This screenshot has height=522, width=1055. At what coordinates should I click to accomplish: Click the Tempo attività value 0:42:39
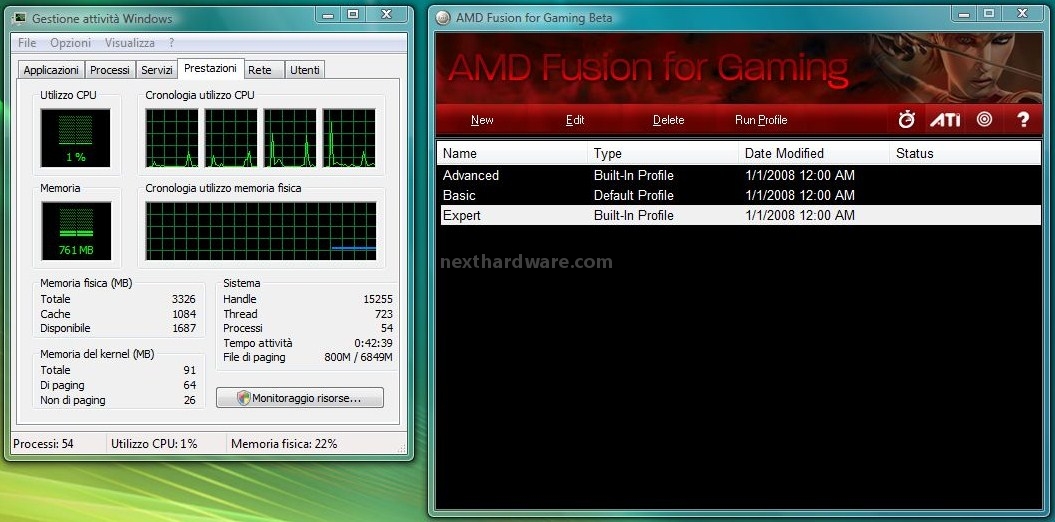tap(373, 344)
